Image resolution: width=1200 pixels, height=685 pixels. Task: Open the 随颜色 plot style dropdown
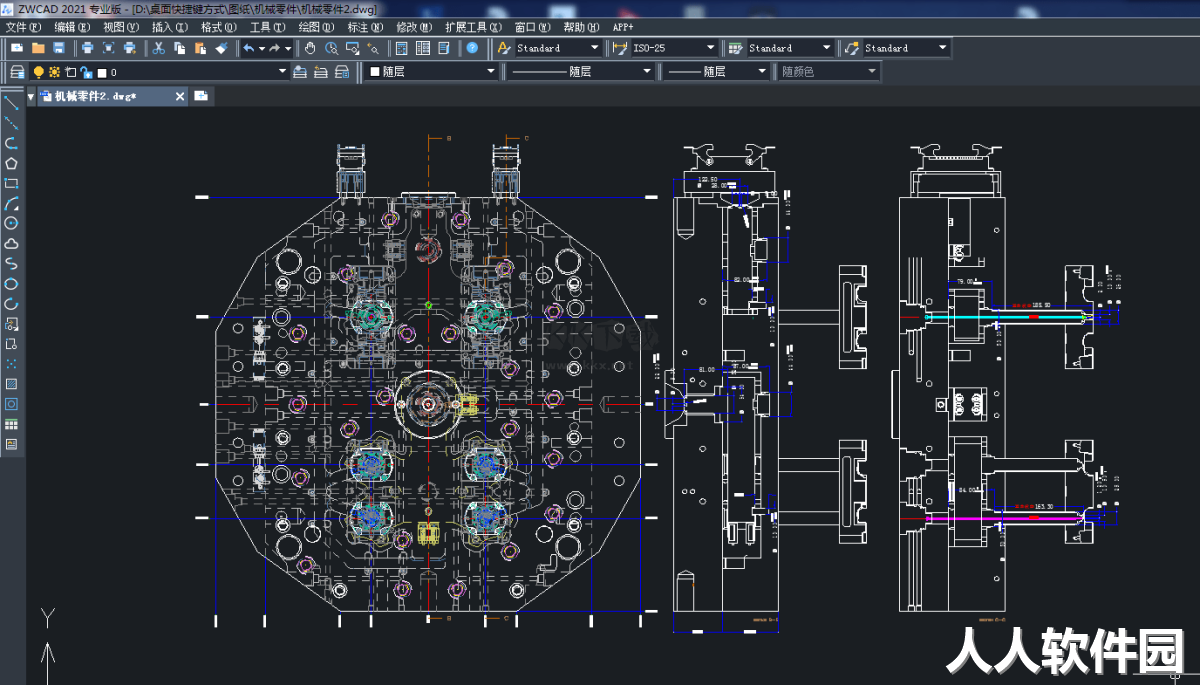click(829, 72)
